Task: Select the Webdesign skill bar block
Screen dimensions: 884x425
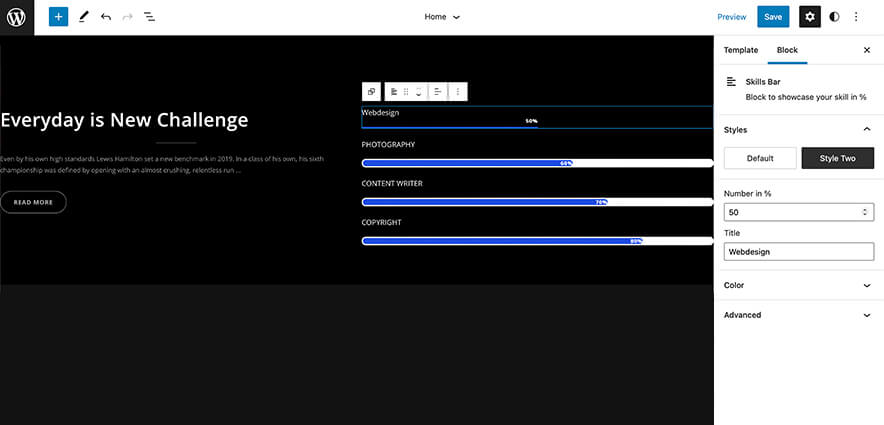Action: [x=537, y=117]
